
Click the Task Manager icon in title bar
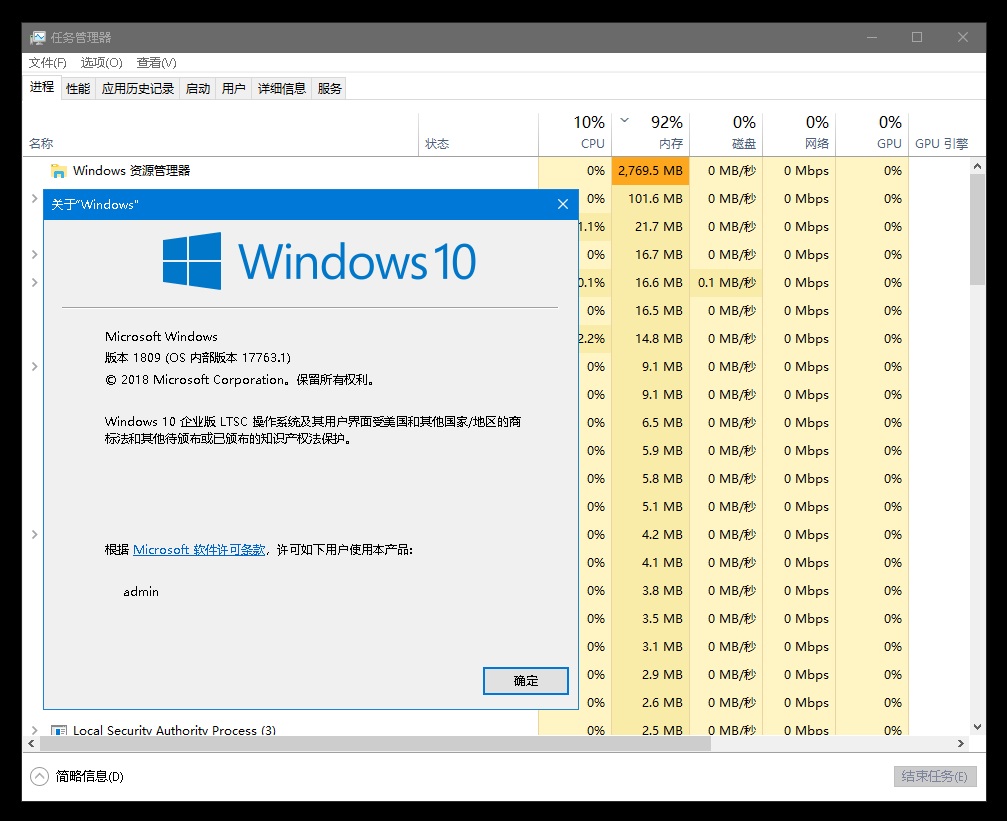38,37
